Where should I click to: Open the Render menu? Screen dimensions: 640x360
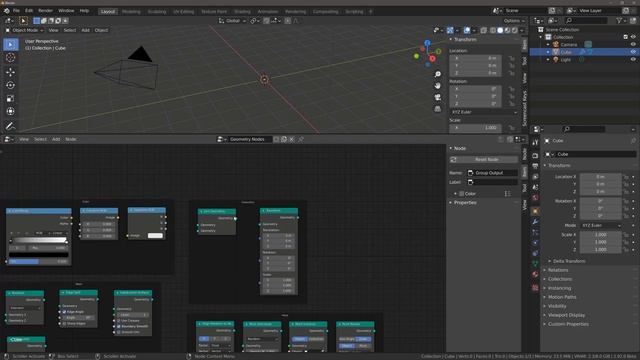click(x=45, y=11)
